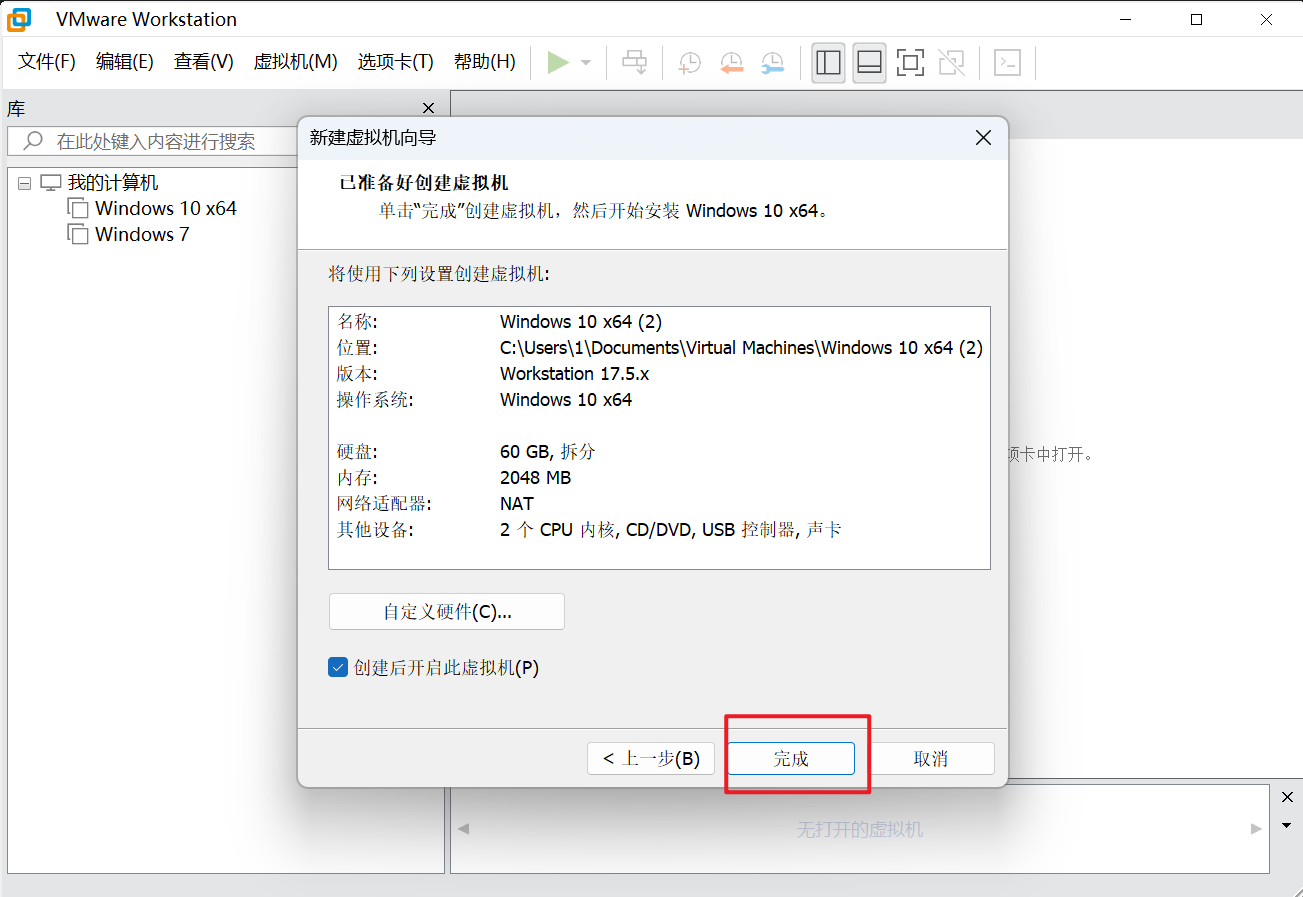Click the < 上一步(B) button
The image size is (1303, 897).
tap(651, 759)
